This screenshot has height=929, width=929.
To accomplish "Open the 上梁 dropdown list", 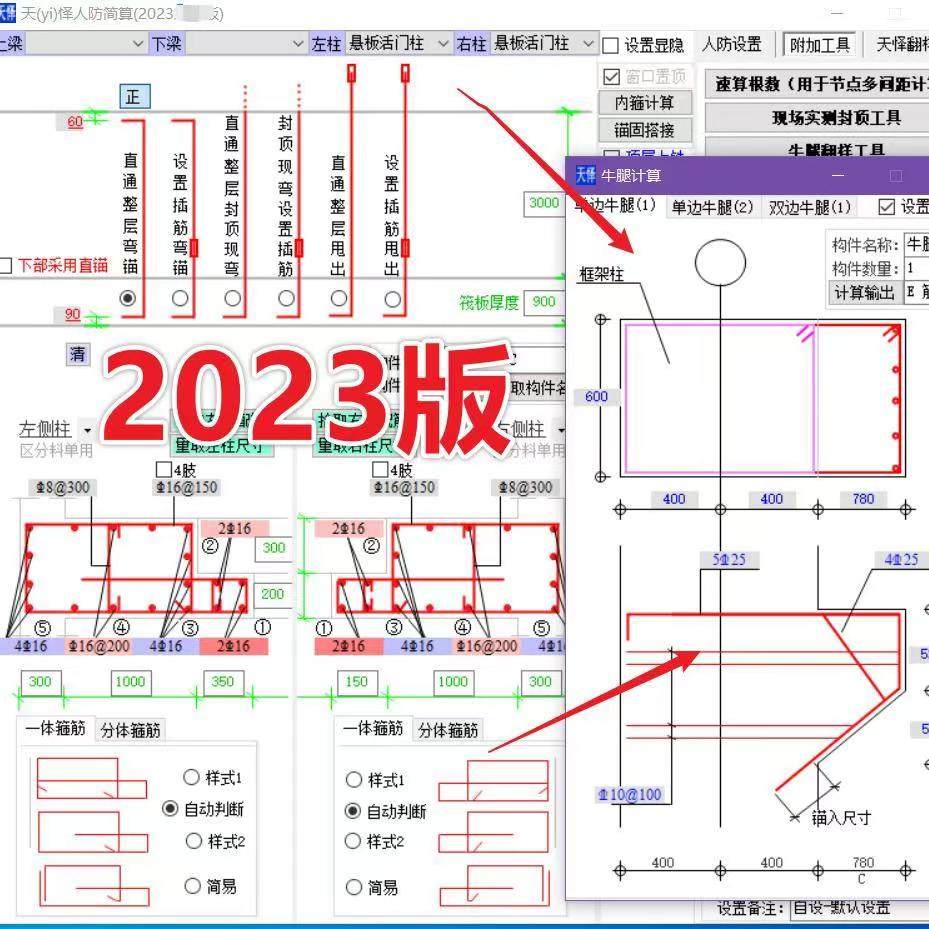I will click(x=137, y=44).
